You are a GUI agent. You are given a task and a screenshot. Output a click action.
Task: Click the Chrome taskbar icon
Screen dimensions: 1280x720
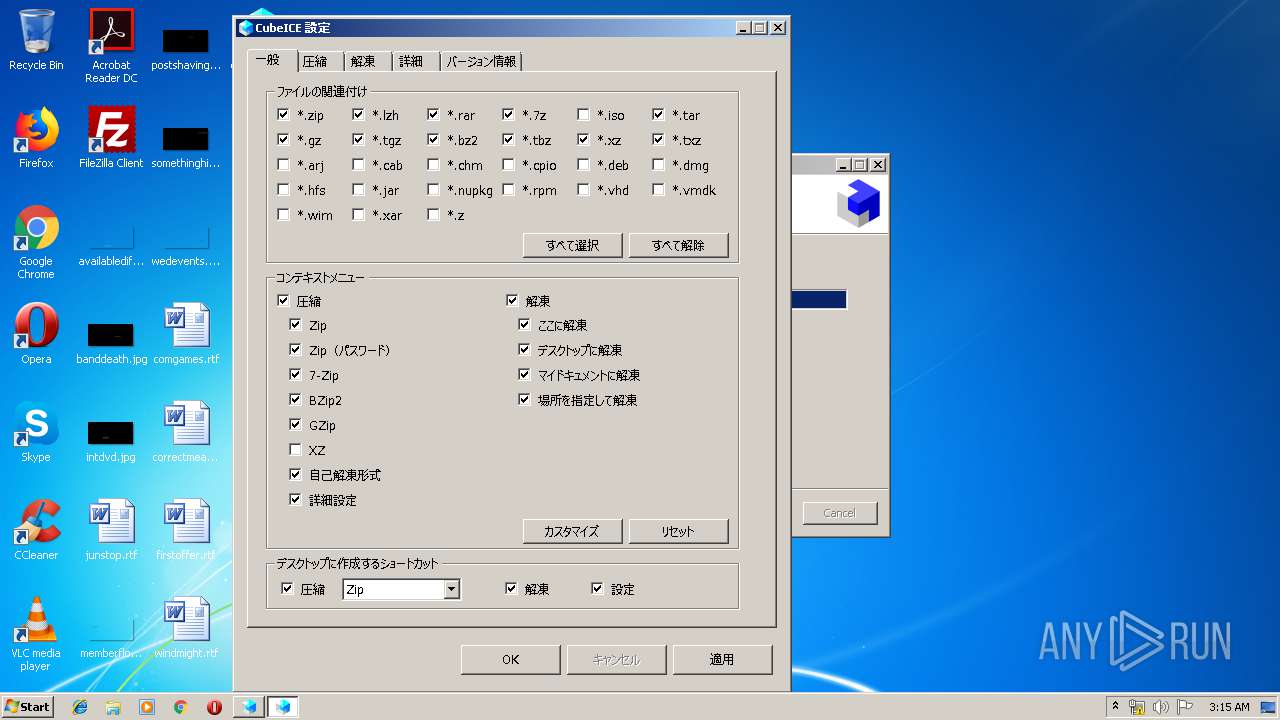click(180, 707)
